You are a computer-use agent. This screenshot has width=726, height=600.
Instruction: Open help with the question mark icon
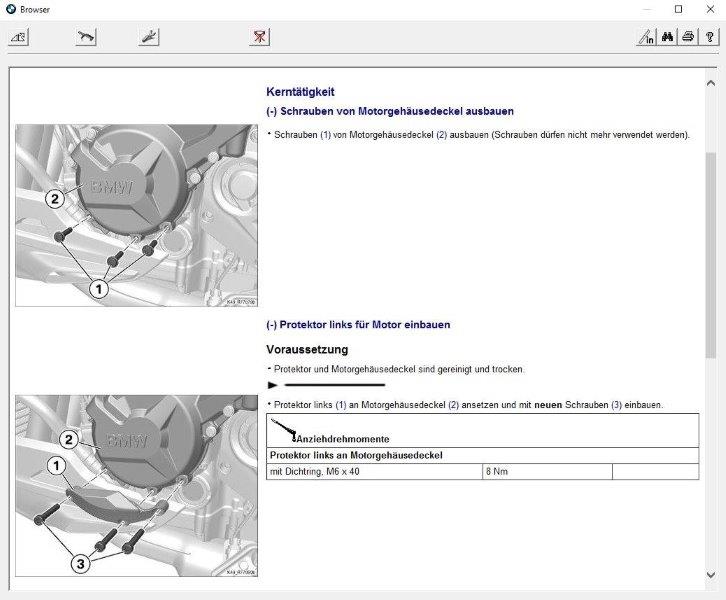point(709,38)
